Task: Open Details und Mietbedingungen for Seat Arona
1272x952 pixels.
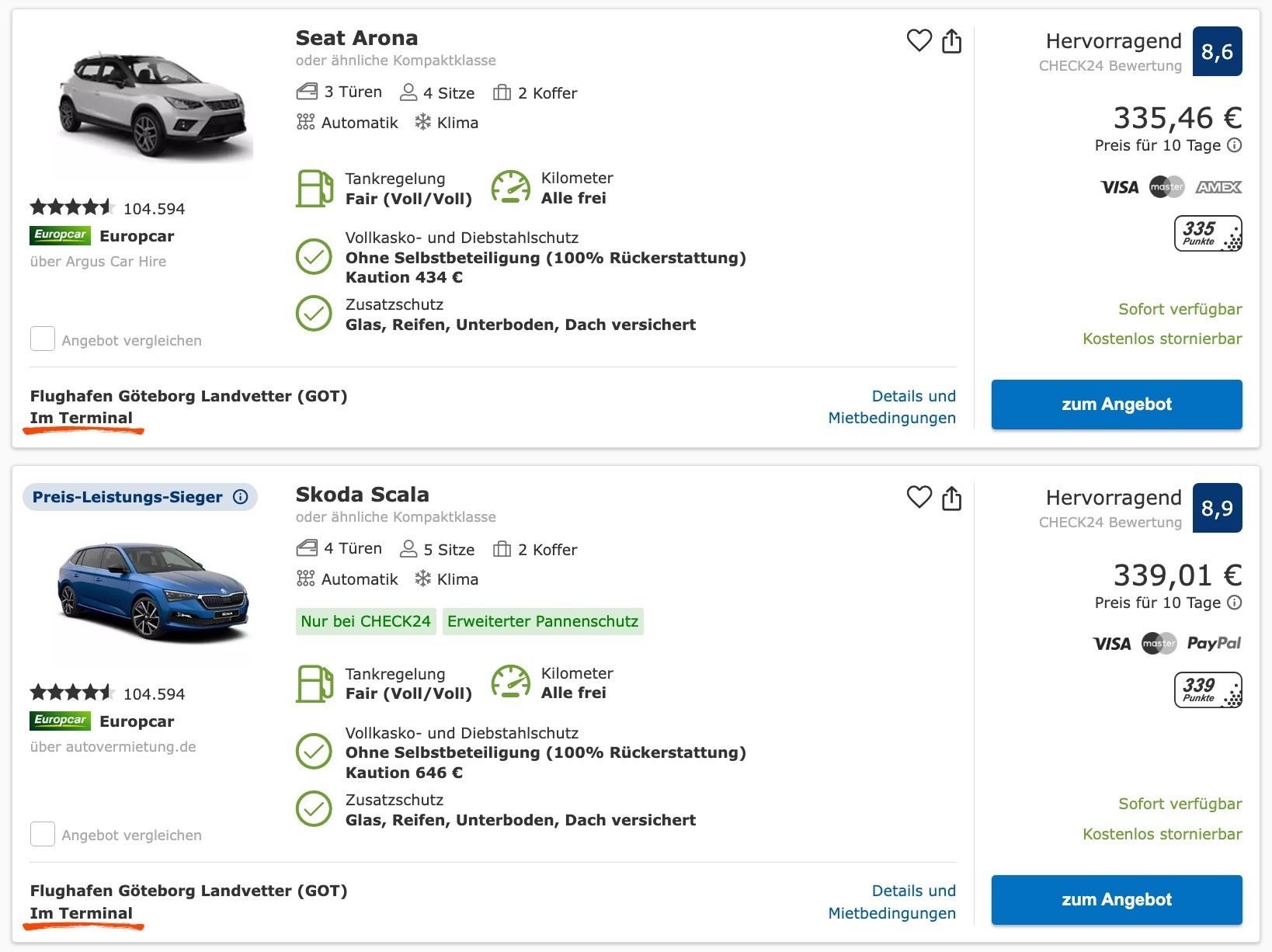Action: [892, 407]
